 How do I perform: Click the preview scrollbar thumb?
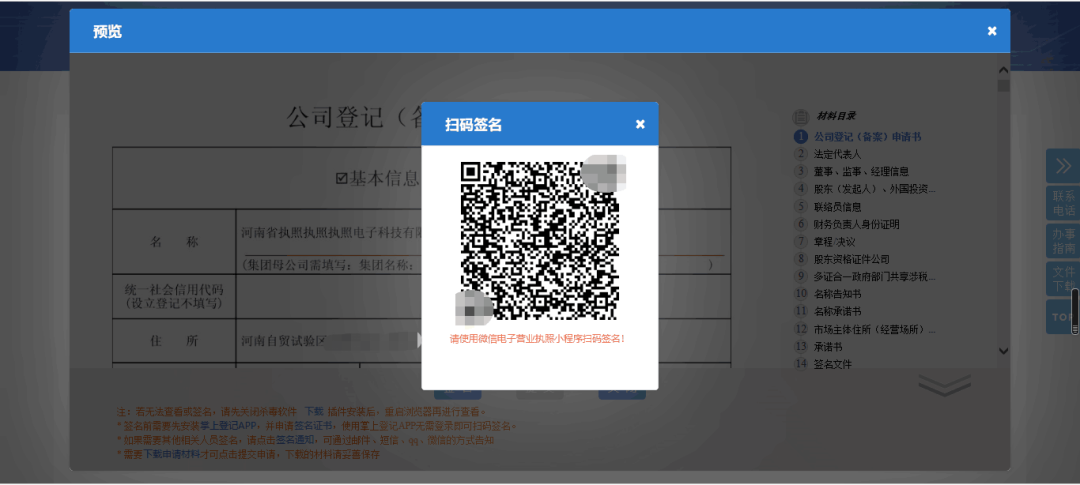1004,86
